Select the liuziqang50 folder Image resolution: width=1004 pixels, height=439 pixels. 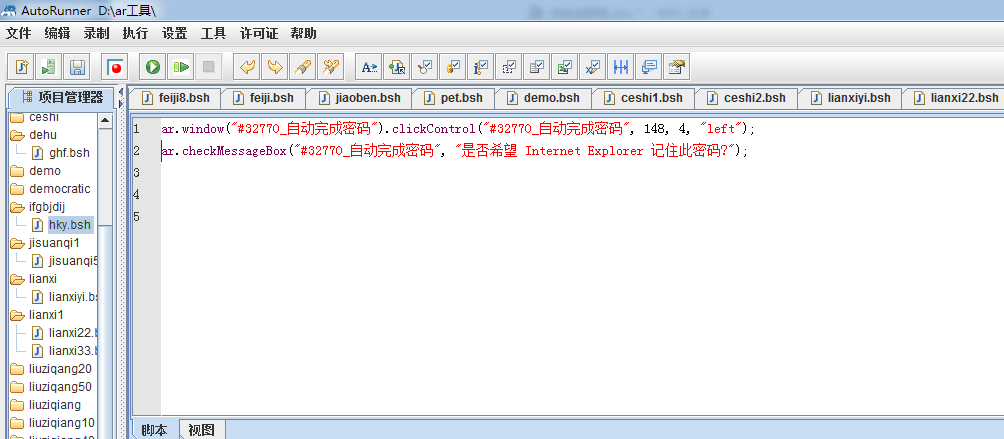[x=60, y=387]
